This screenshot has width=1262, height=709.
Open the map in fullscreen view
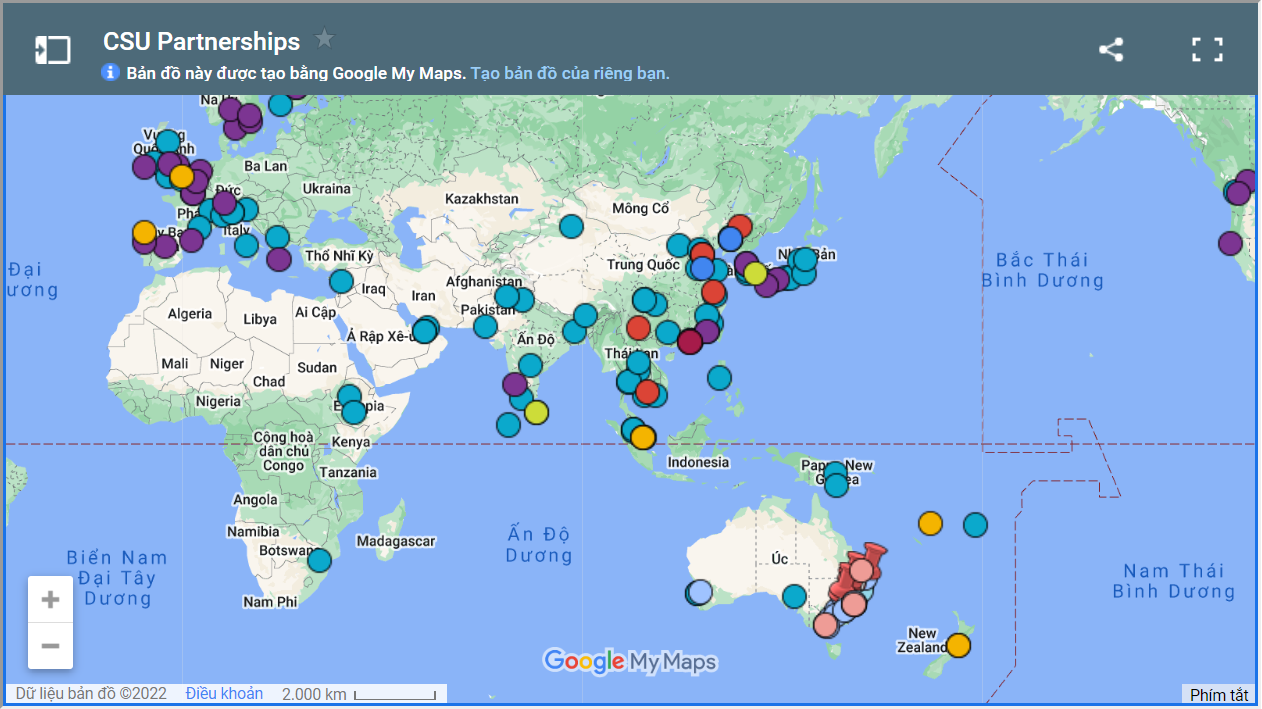[x=1207, y=50]
